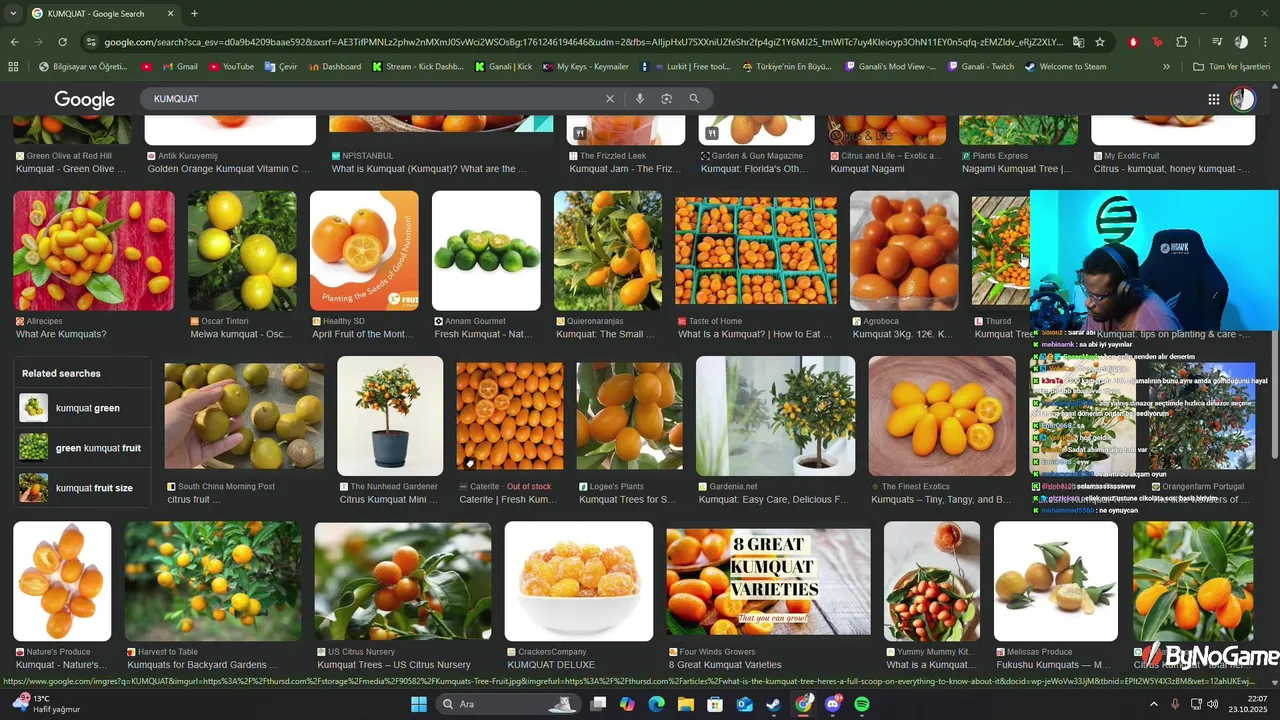Open Spotify from taskbar
Viewport: 1280px width, 720px height.
tap(862, 704)
